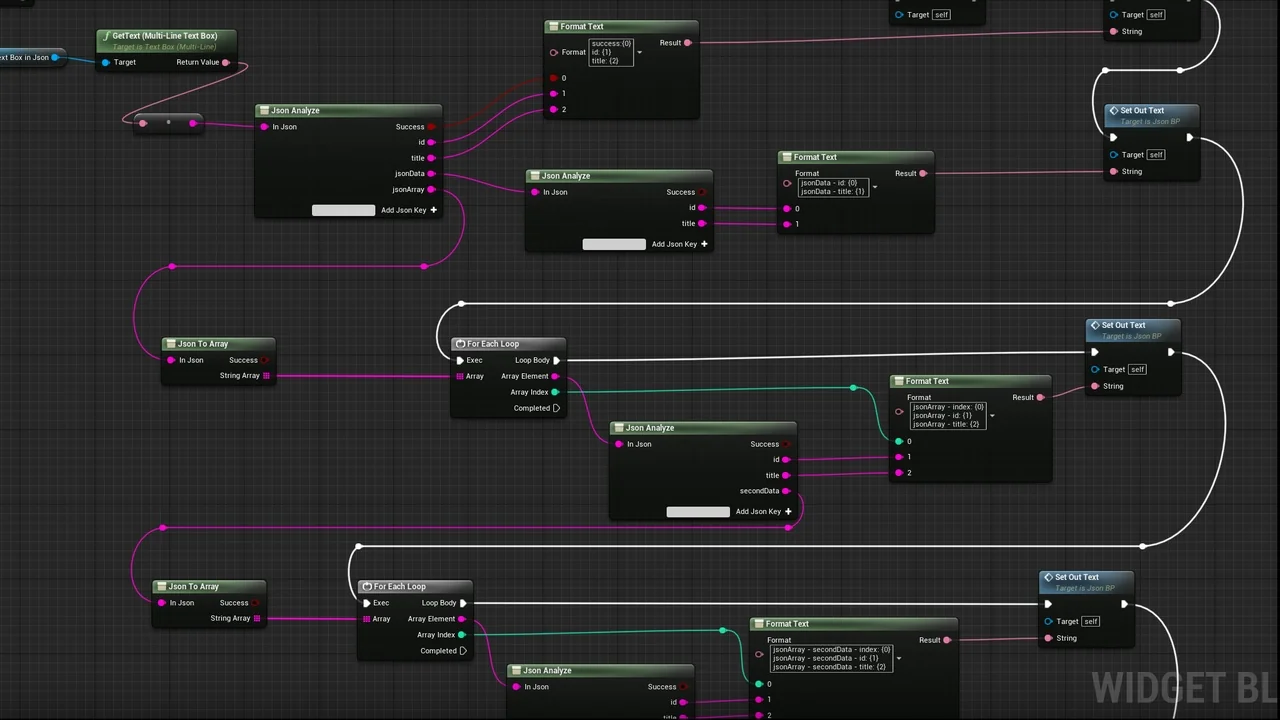Click Target pin on GetText node
This screenshot has height=720, width=1280.
106,62
